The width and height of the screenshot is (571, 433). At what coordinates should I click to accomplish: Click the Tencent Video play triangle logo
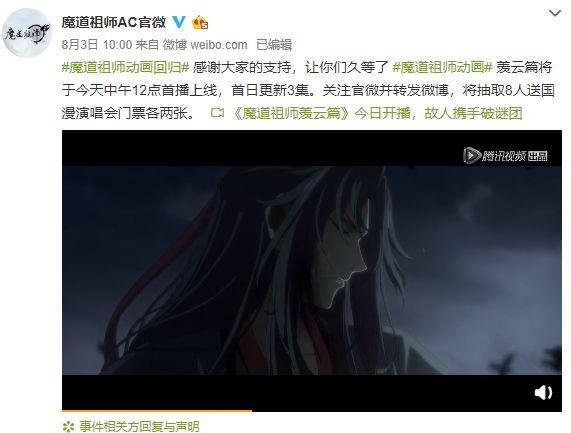coord(472,156)
